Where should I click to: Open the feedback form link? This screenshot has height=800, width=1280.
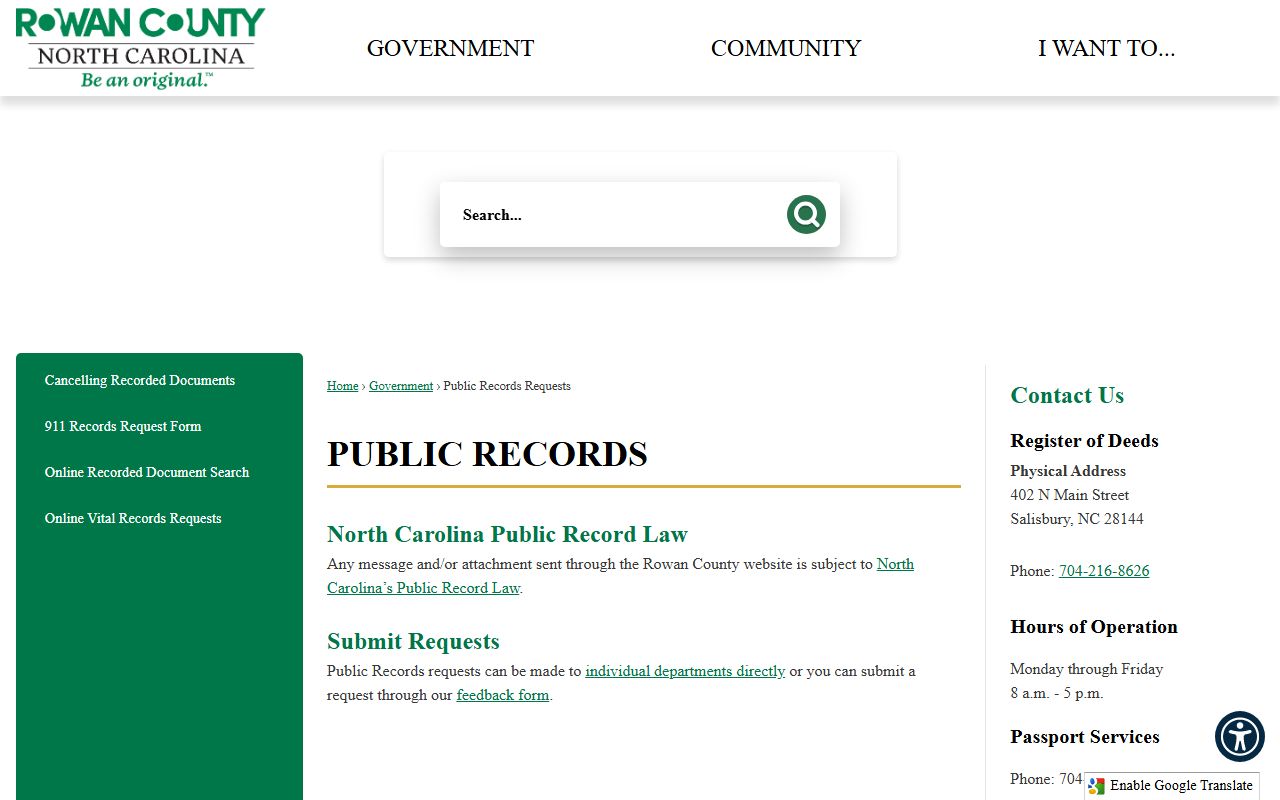tap(503, 695)
